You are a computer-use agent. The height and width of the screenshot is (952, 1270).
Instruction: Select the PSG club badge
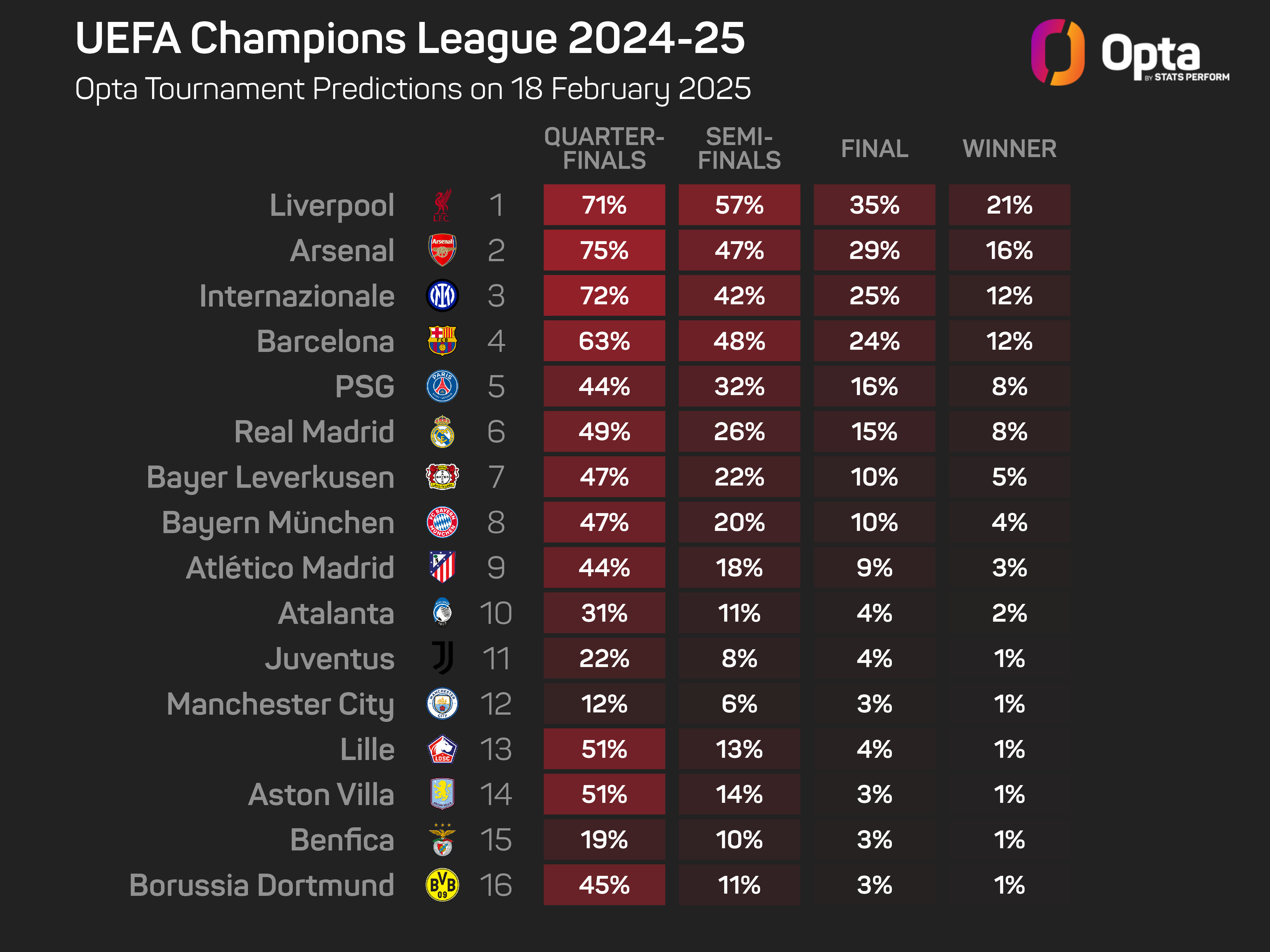pos(442,386)
